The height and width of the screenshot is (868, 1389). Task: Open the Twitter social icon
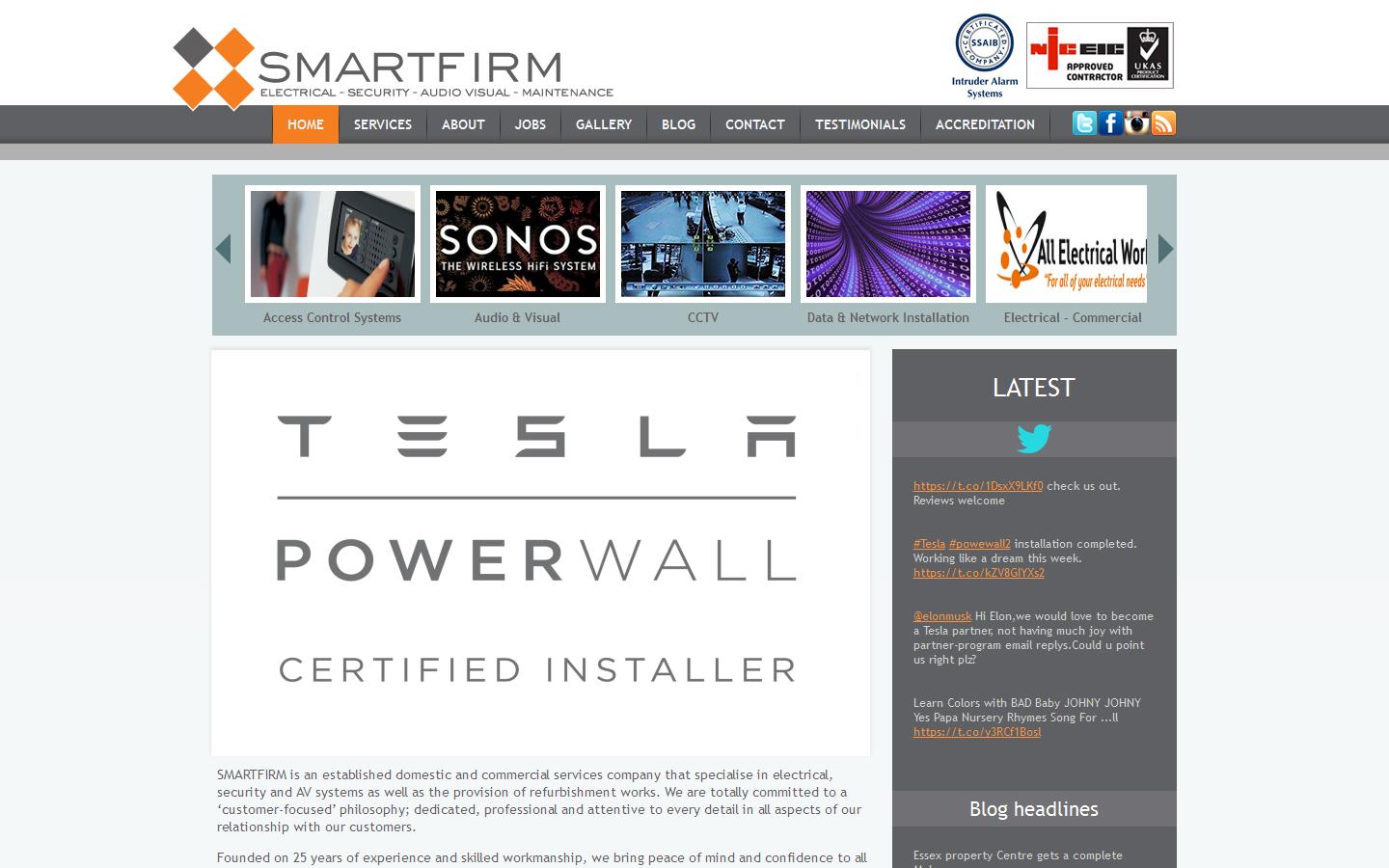tap(1083, 123)
